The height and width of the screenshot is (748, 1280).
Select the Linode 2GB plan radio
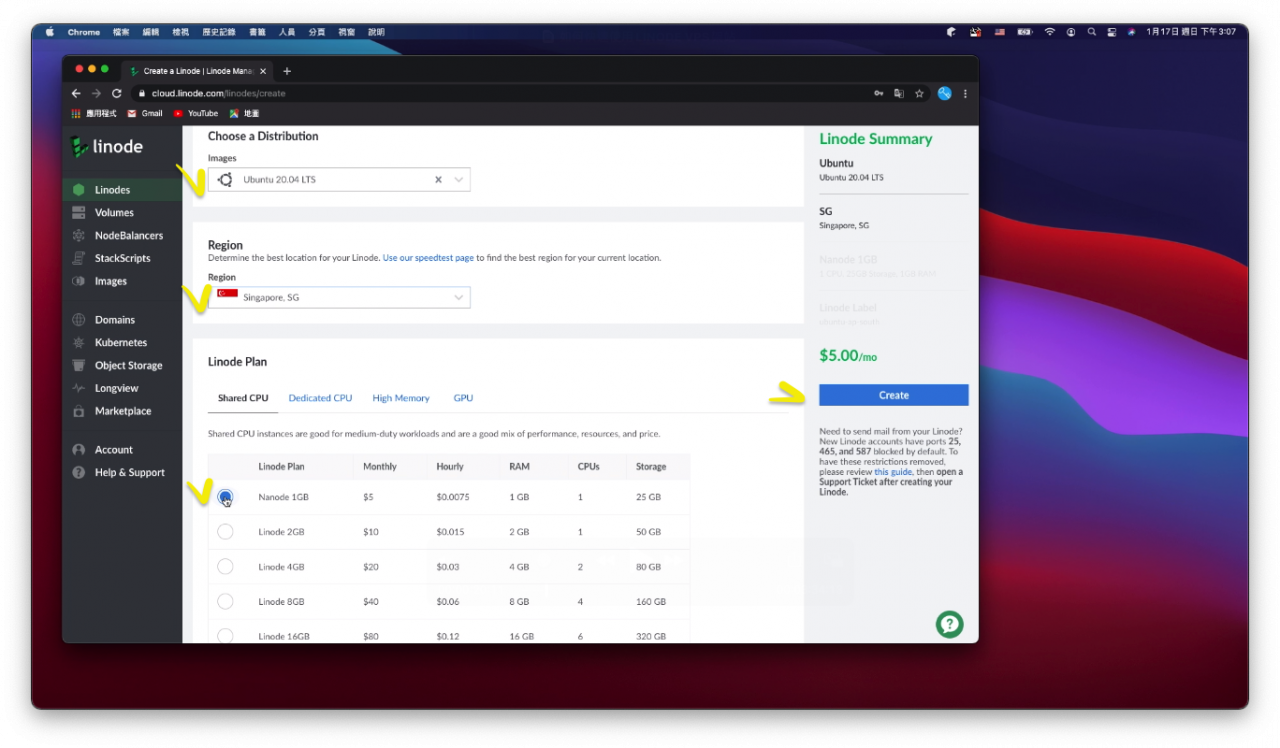pos(225,532)
